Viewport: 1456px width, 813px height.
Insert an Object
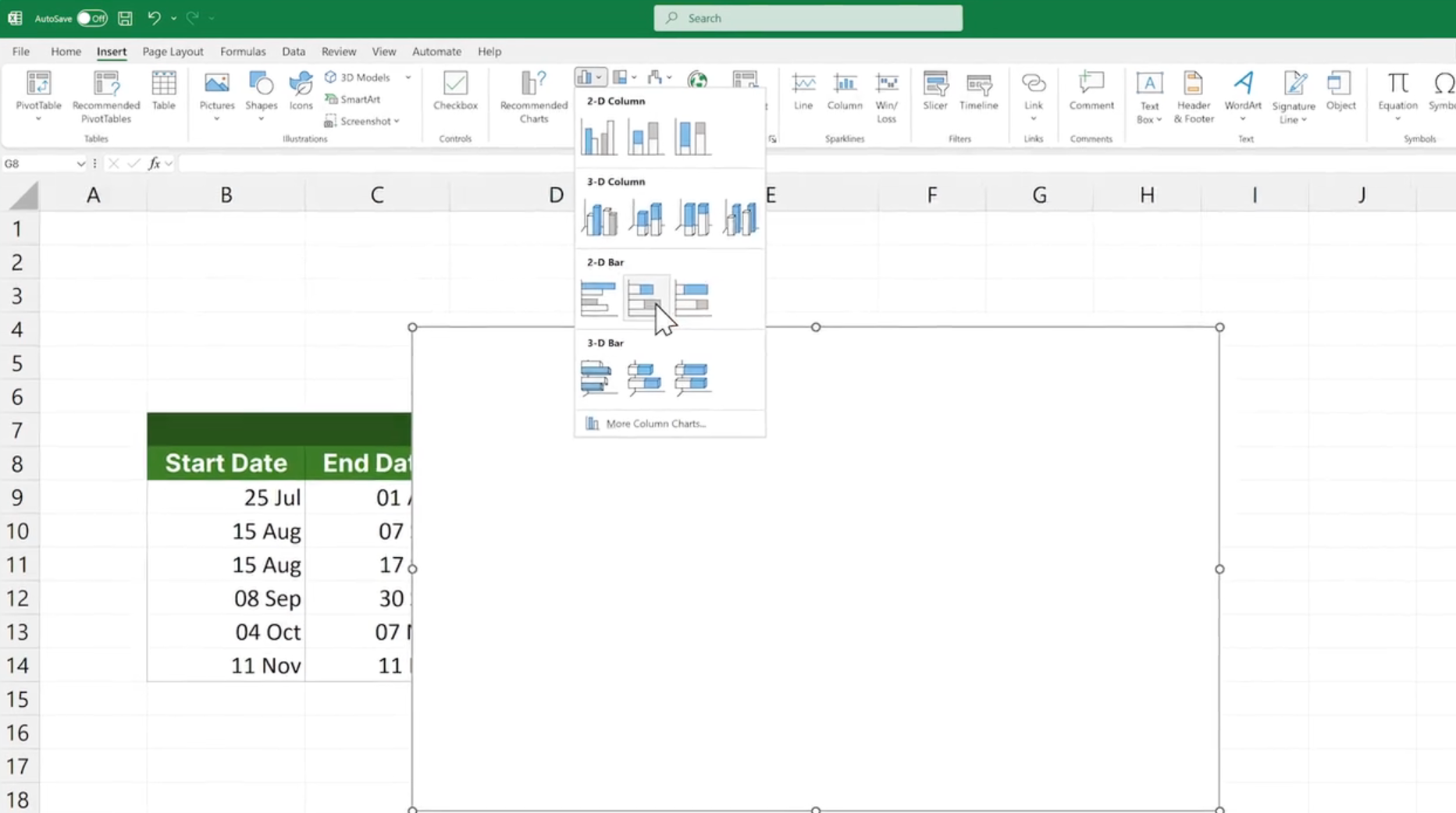[1340, 91]
